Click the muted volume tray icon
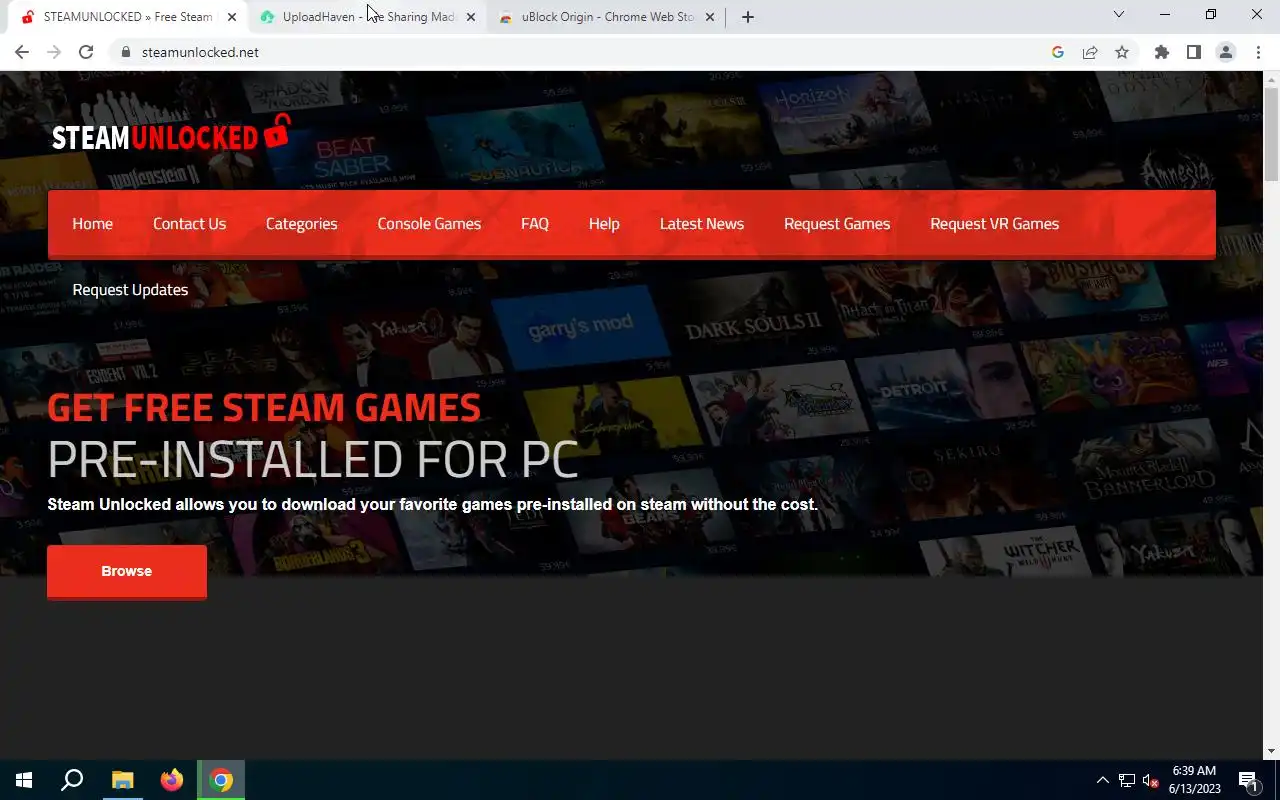Viewport: 1280px width, 800px height. point(1151,780)
